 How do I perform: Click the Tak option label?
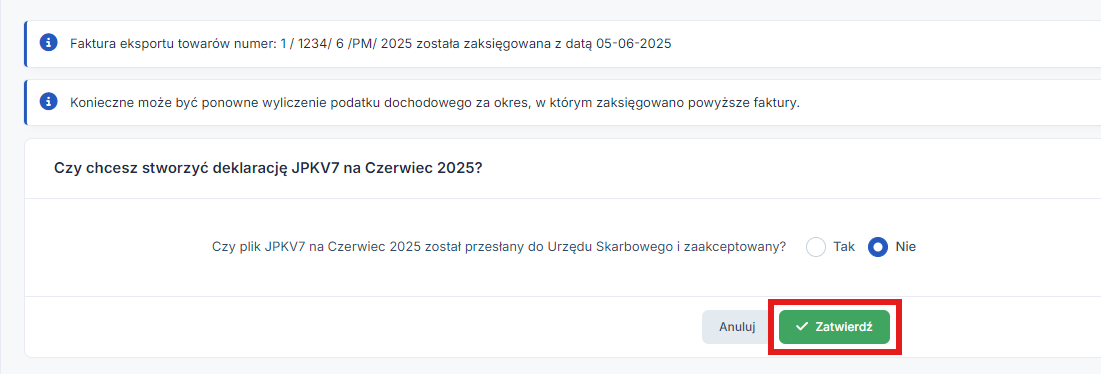pyautogui.click(x=843, y=247)
